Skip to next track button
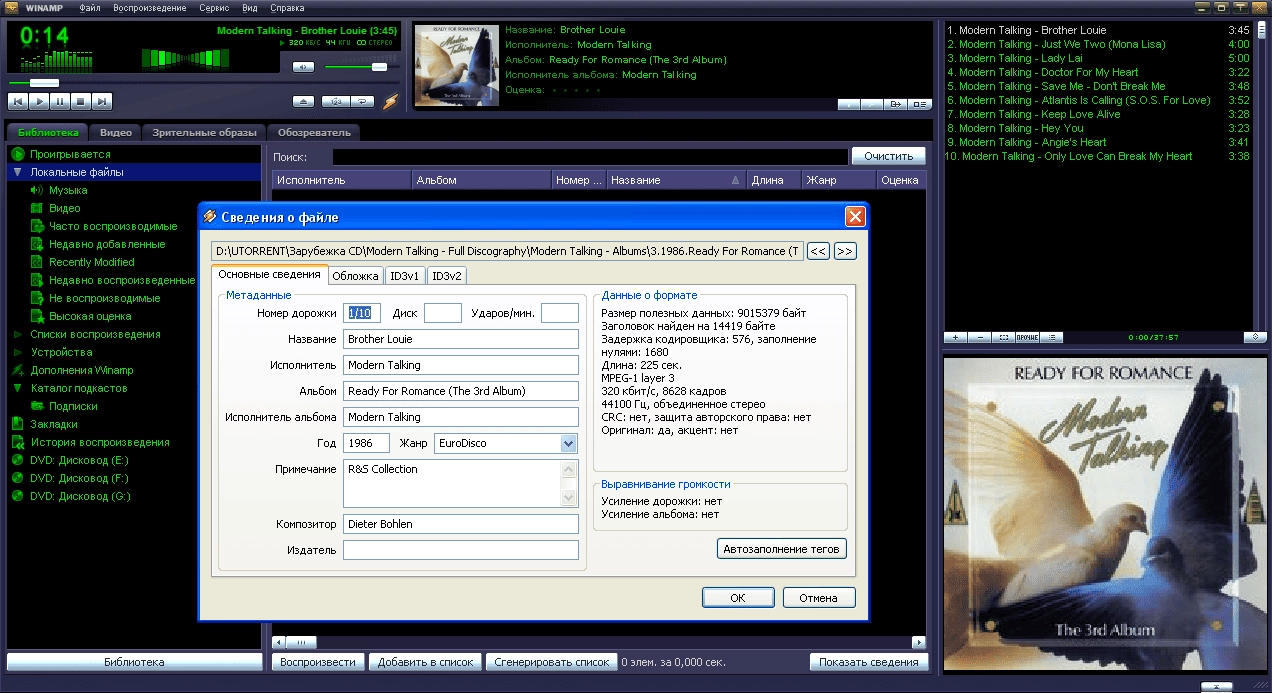This screenshot has height=693, width=1272. point(102,101)
